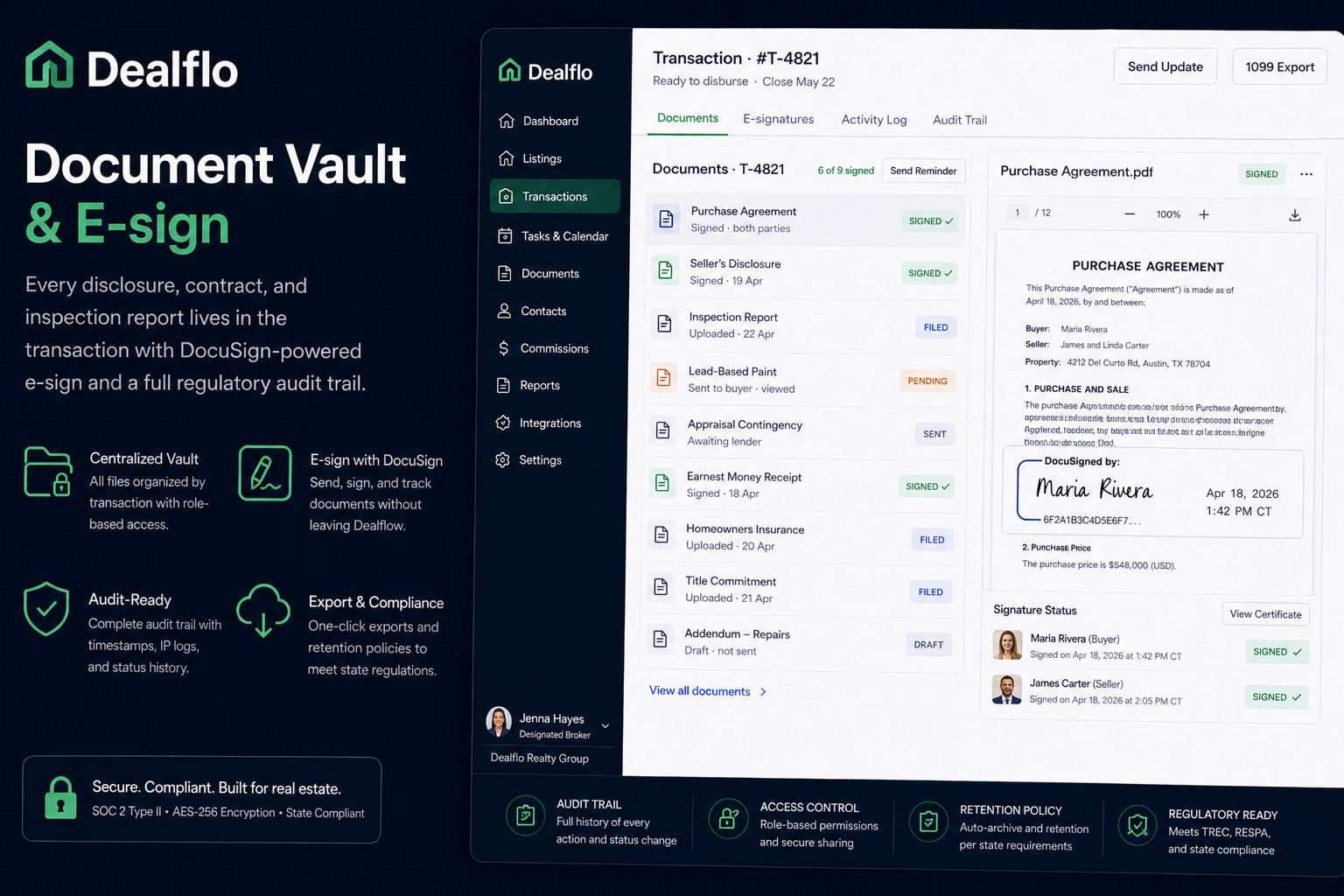Open the PDF more options menu
The image size is (1344, 896).
coord(1306,174)
